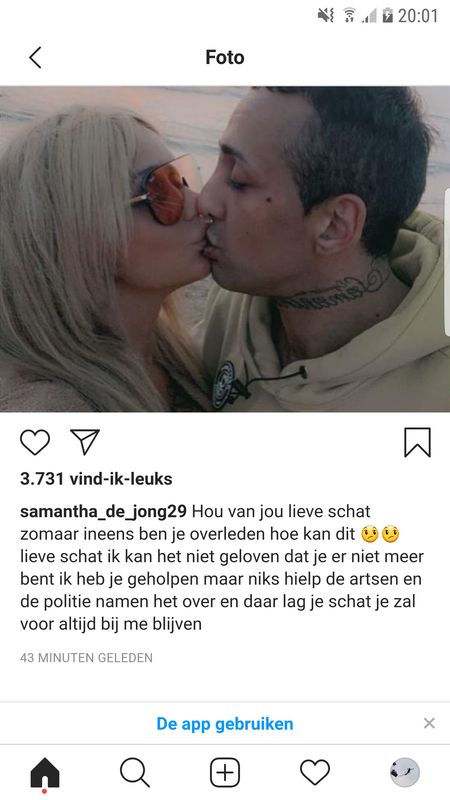Screen dimensions: 450x800
Task: Tap the Wi-Fi status icon
Action: pyautogui.click(x=349, y=15)
